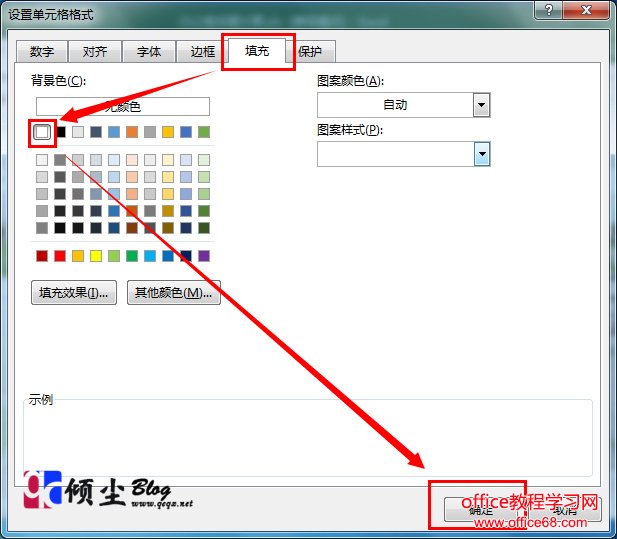Choose light green in the standard colors row
This screenshot has width=617, height=539.
[x=114, y=256]
